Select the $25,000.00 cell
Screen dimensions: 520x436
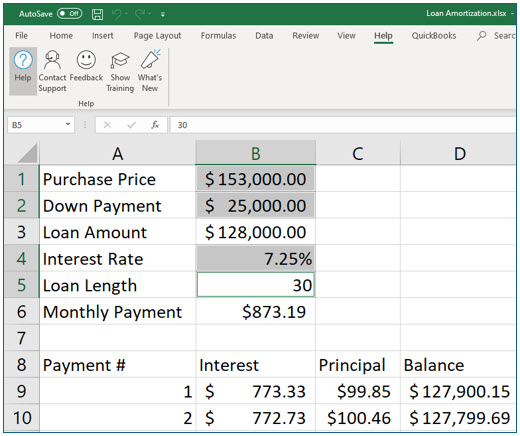(x=256, y=205)
